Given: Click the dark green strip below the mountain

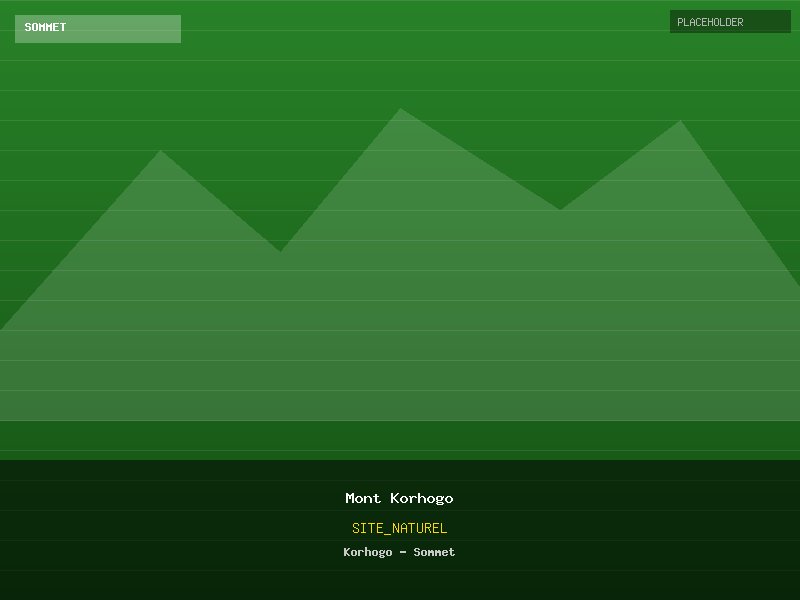Looking at the screenshot, I should [x=400, y=440].
